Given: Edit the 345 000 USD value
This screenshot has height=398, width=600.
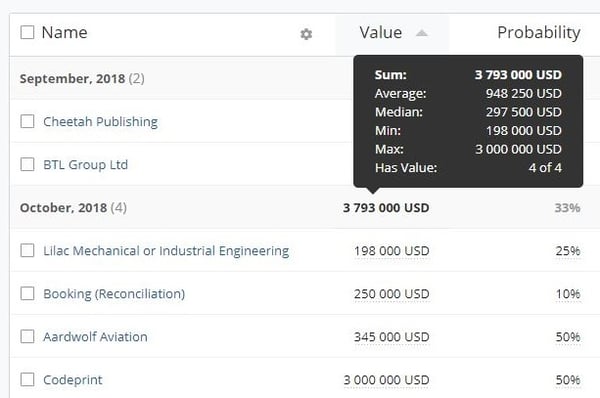Looking at the screenshot, I should tap(391, 337).
